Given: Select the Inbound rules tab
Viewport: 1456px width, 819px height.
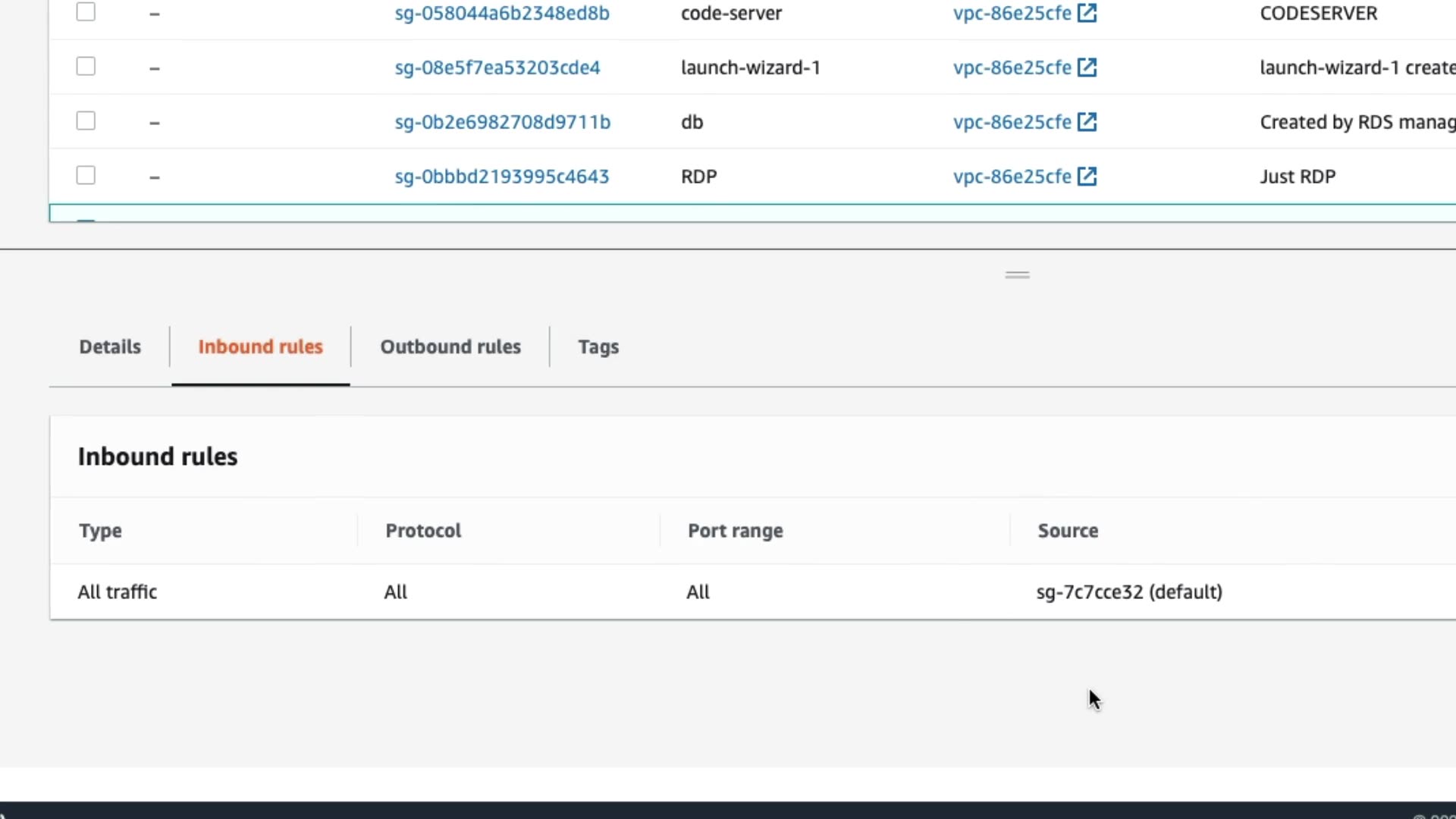Looking at the screenshot, I should tap(260, 347).
